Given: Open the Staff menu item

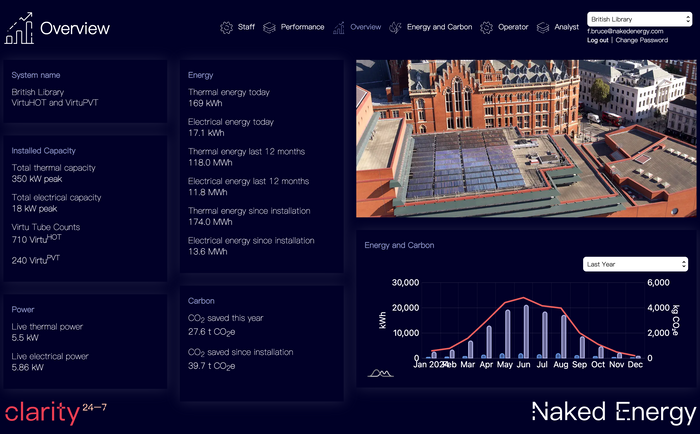Looking at the screenshot, I should click(x=246, y=27).
